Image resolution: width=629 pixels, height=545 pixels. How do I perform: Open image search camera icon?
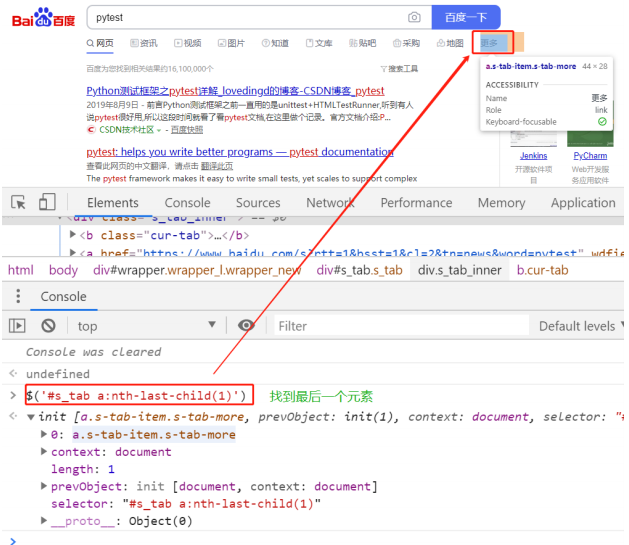(414, 17)
